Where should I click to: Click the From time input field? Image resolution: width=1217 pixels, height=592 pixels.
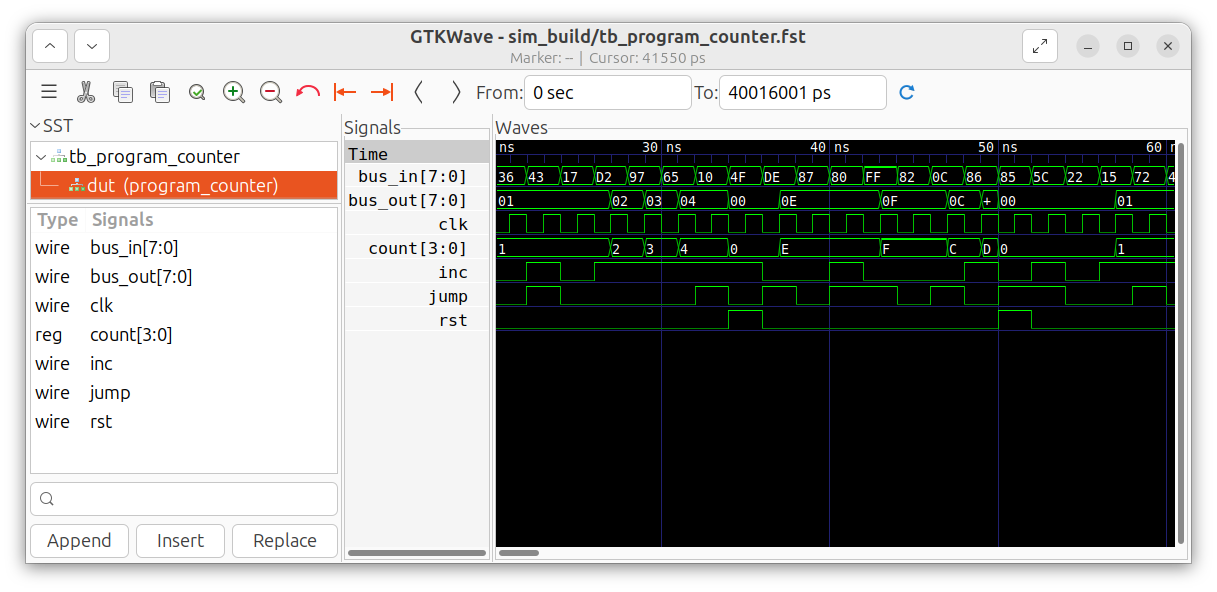[607, 93]
